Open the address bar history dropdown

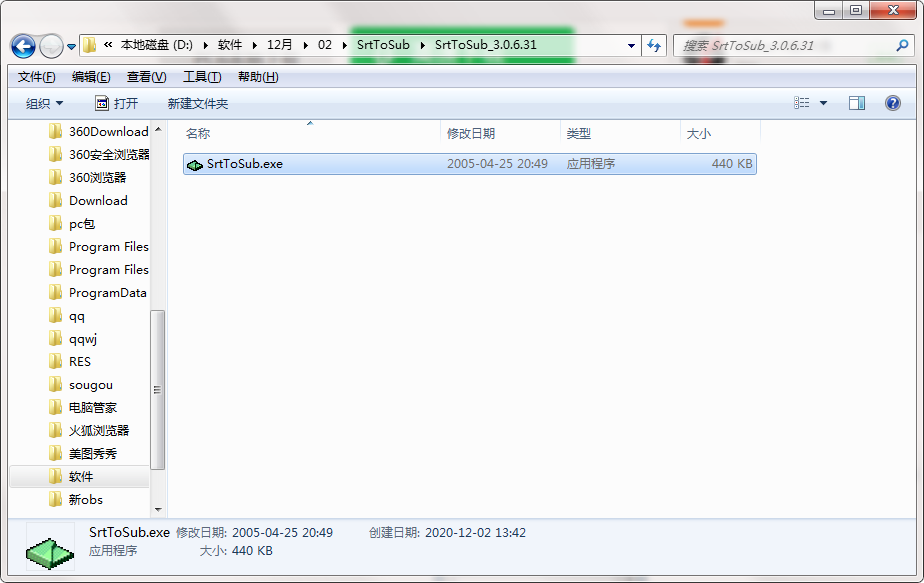tap(631, 45)
